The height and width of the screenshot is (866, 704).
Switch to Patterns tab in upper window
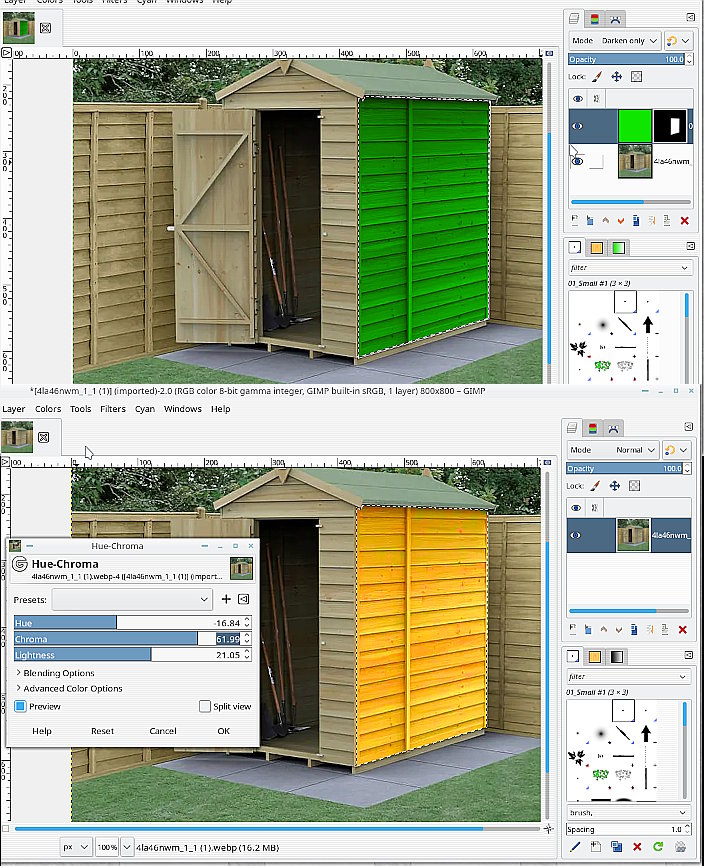[x=596, y=247]
